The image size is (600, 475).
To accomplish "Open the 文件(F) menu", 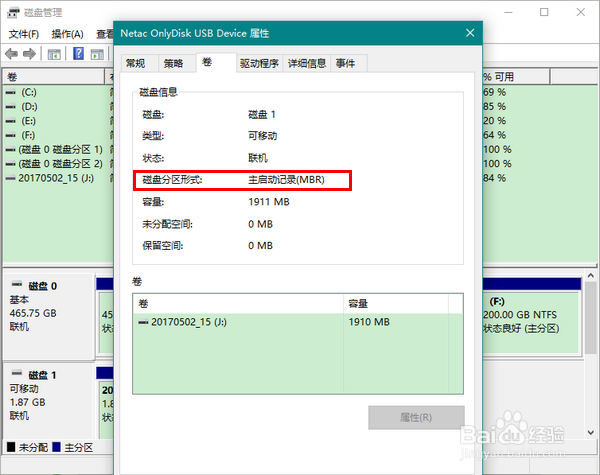I will (24, 34).
